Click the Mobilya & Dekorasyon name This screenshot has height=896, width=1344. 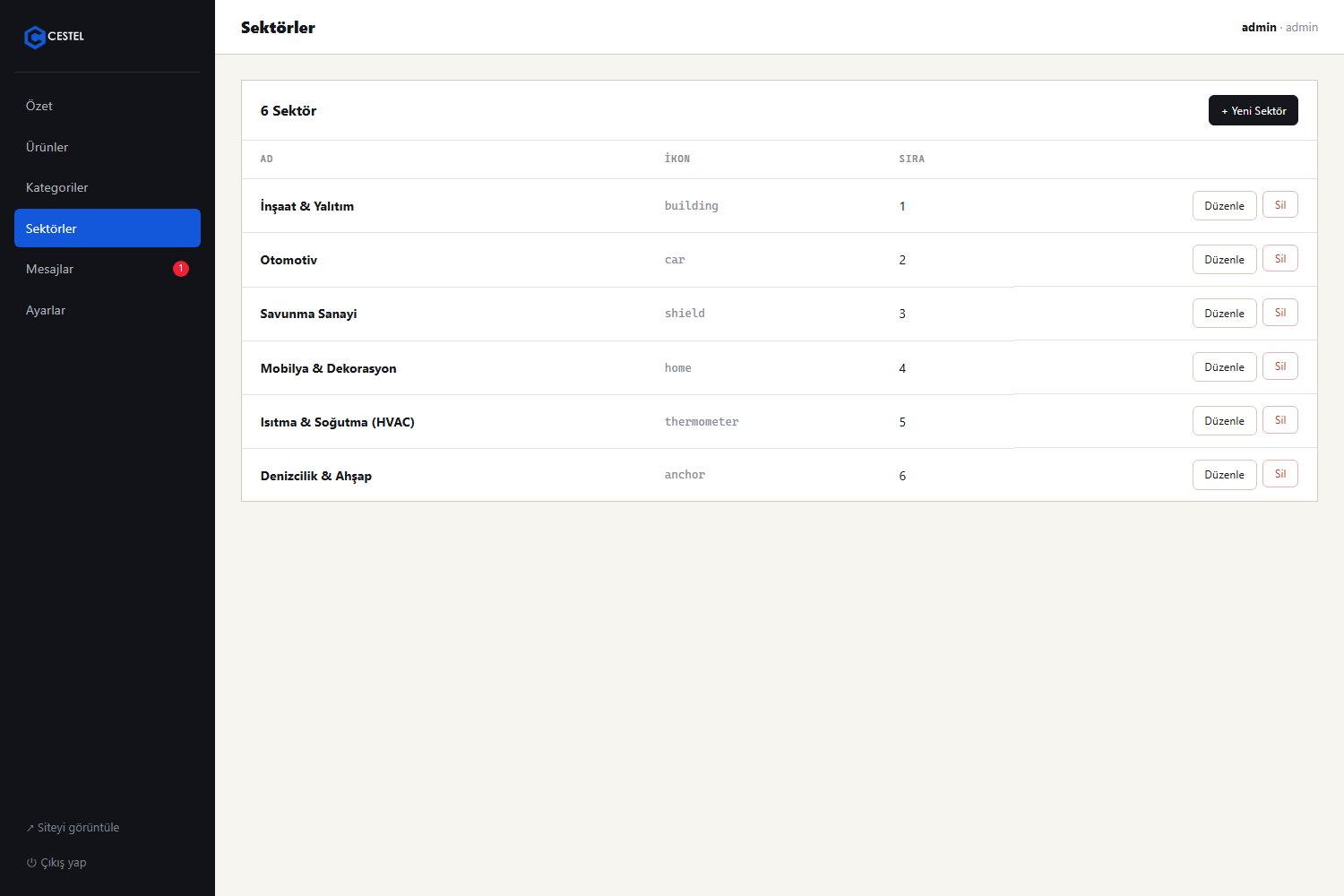(328, 368)
